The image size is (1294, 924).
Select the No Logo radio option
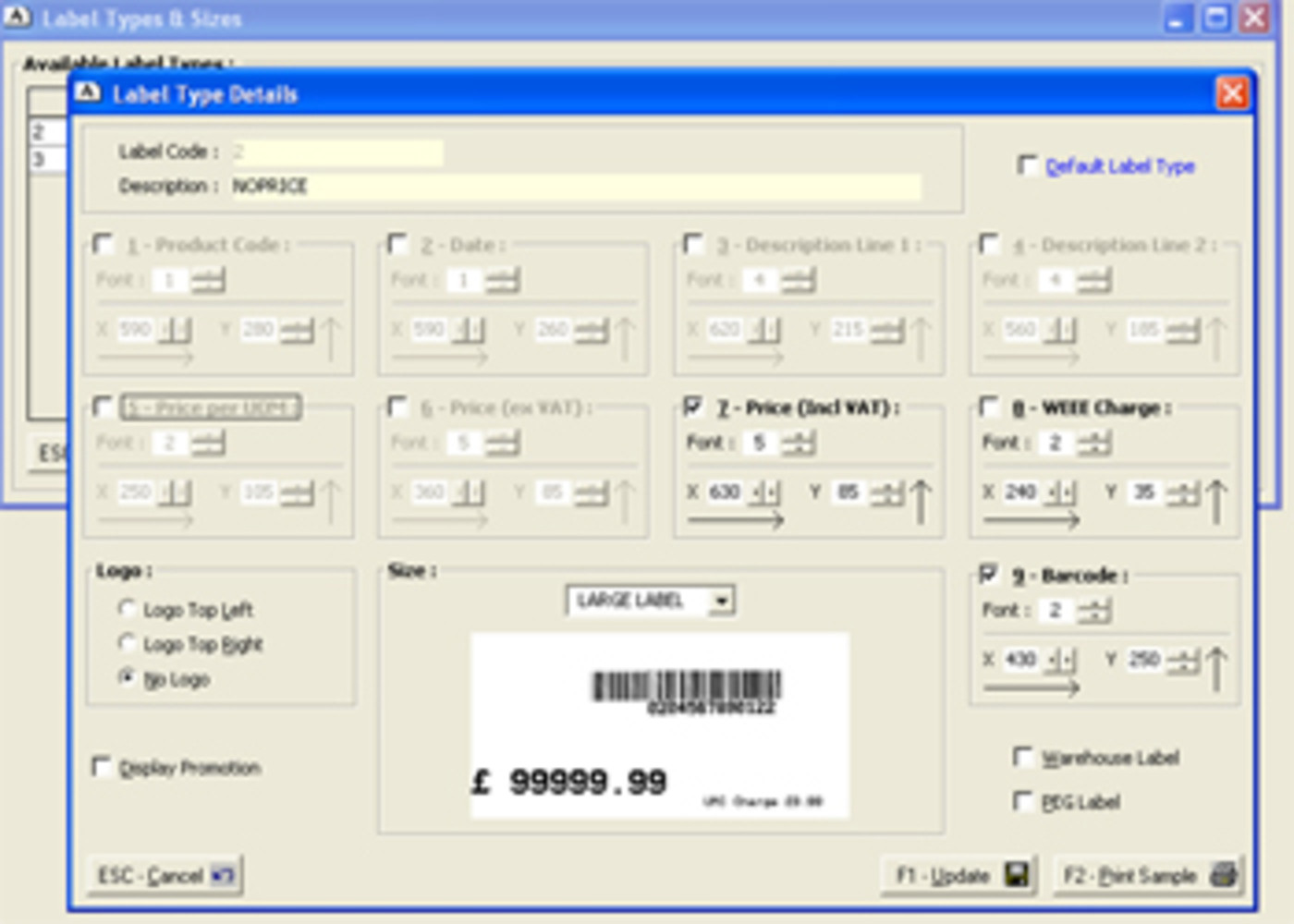click(x=127, y=678)
